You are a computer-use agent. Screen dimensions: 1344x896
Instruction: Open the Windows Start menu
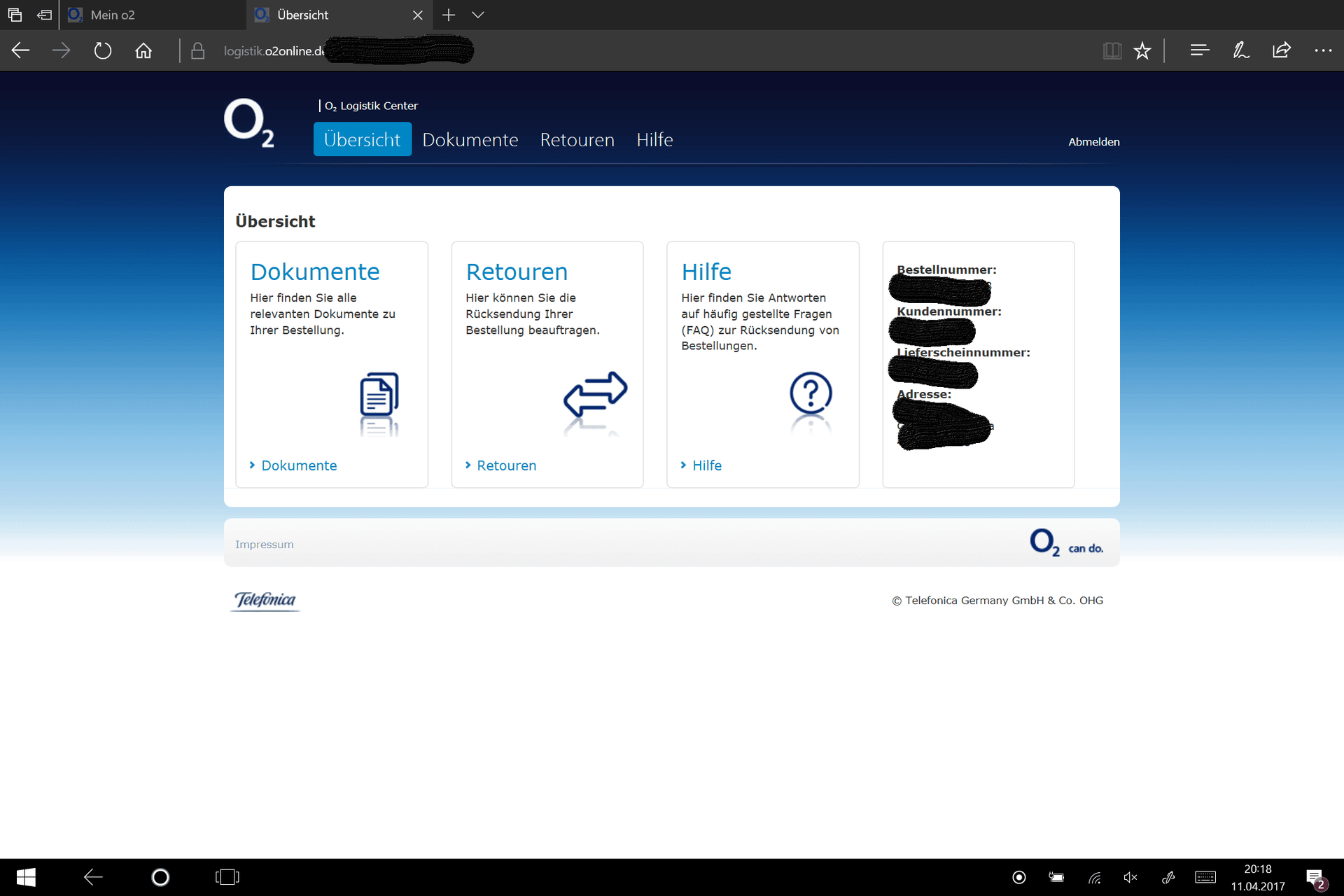pyautogui.click(x=26, y=877)
